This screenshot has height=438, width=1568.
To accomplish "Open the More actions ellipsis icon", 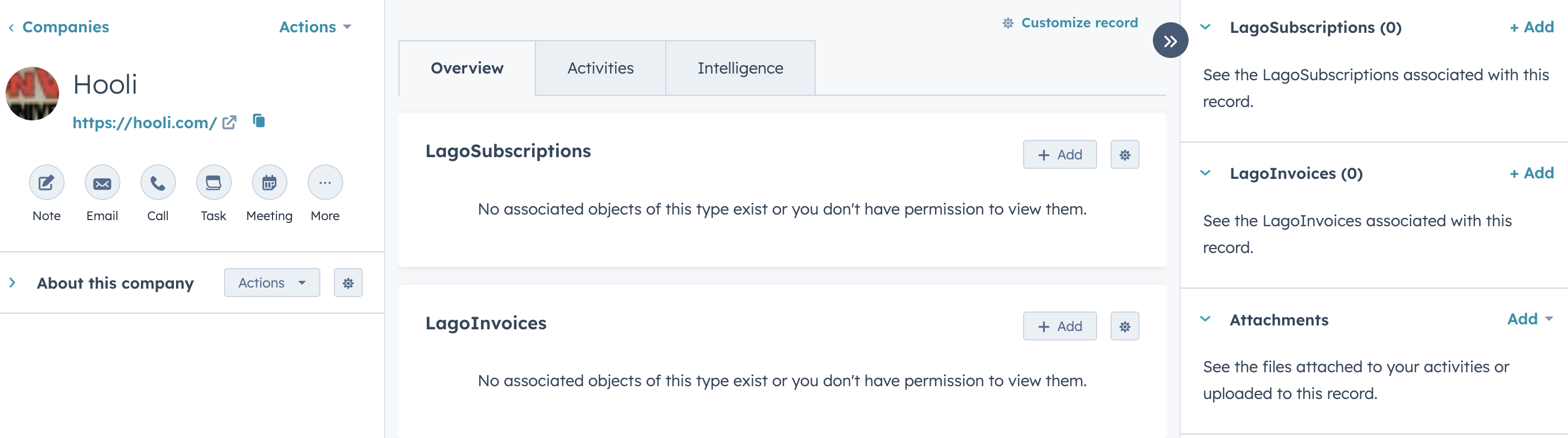I will [325, 183].
